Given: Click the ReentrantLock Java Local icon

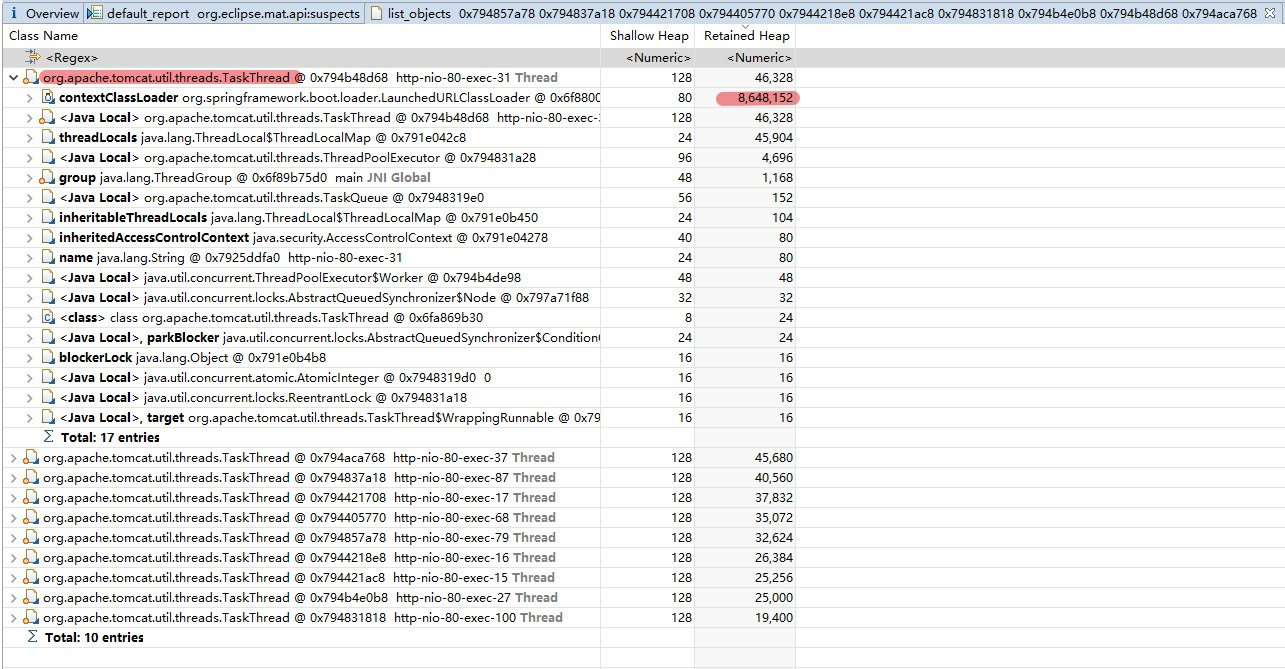Looking at the screenshot, I should 48,398.
